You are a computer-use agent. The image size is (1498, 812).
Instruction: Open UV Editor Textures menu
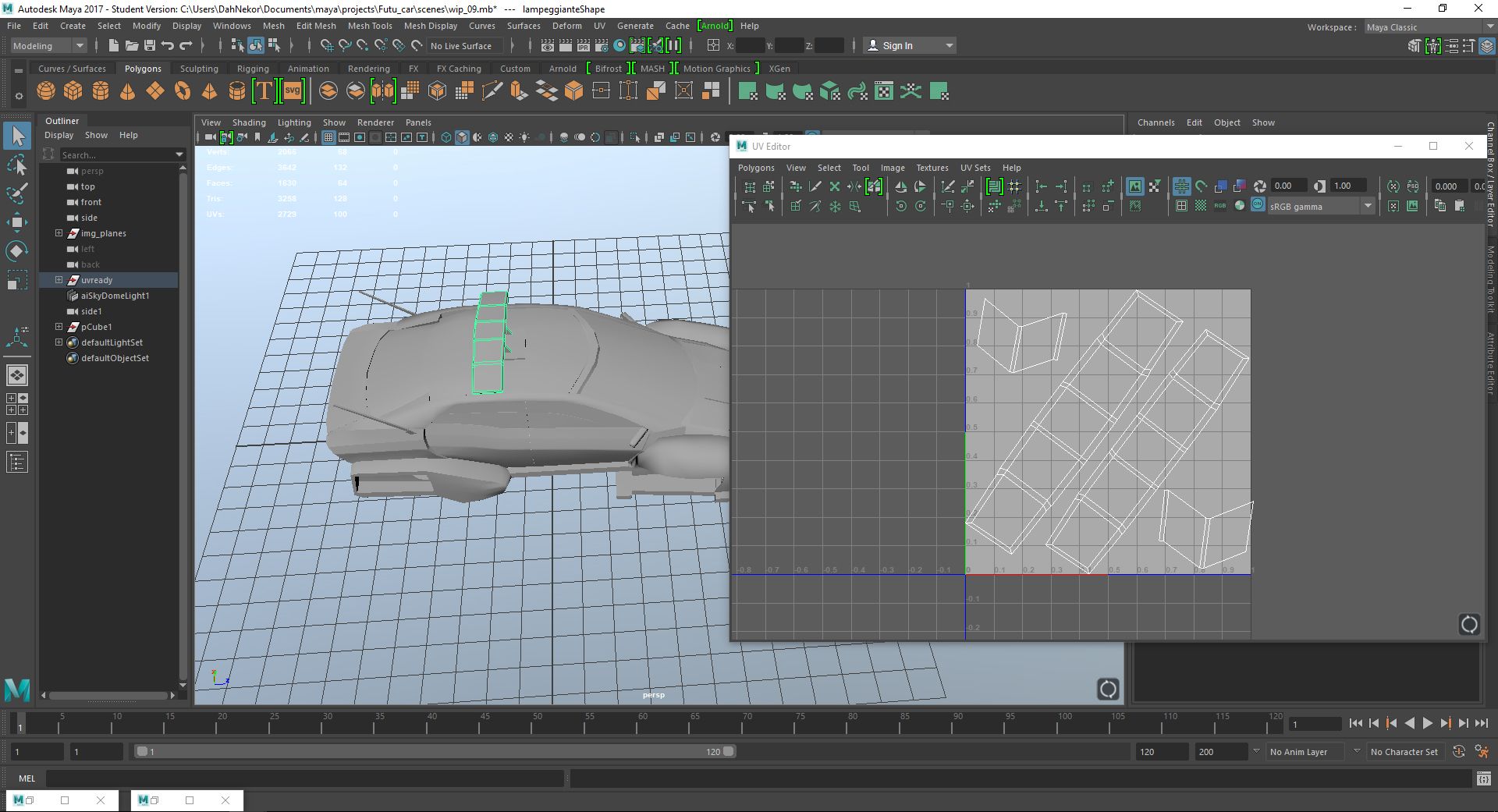point(932,168)
